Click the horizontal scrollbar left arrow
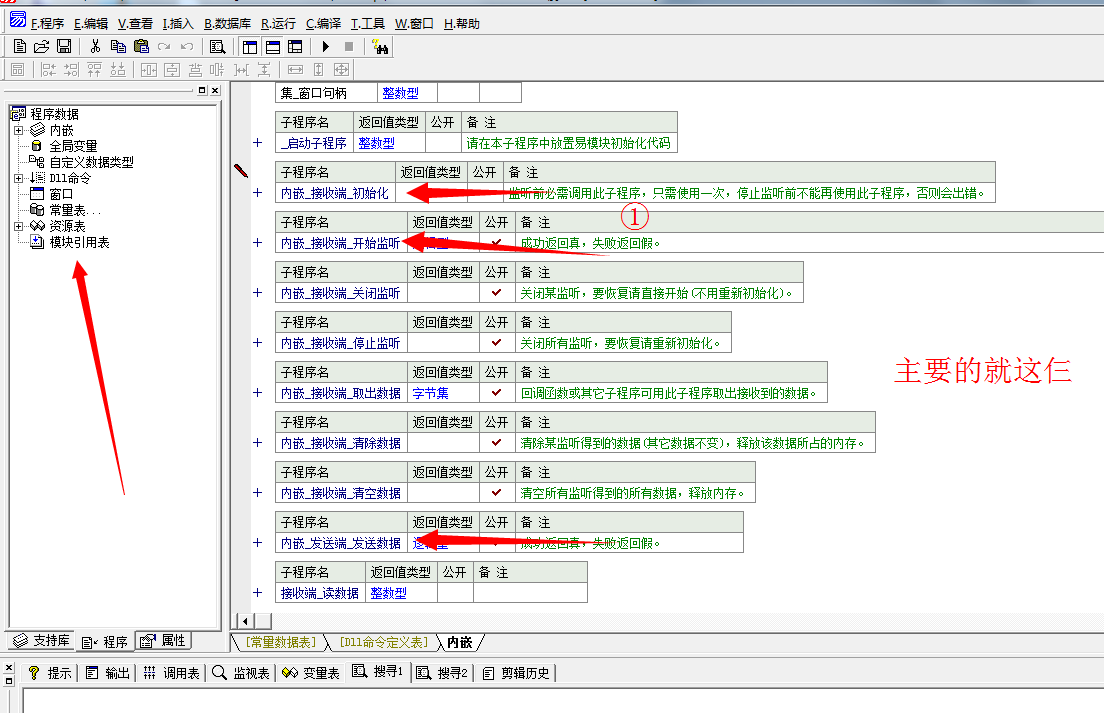Image resolution: width=1104 pixels, height=713 pixels. (x=241, y=621)
